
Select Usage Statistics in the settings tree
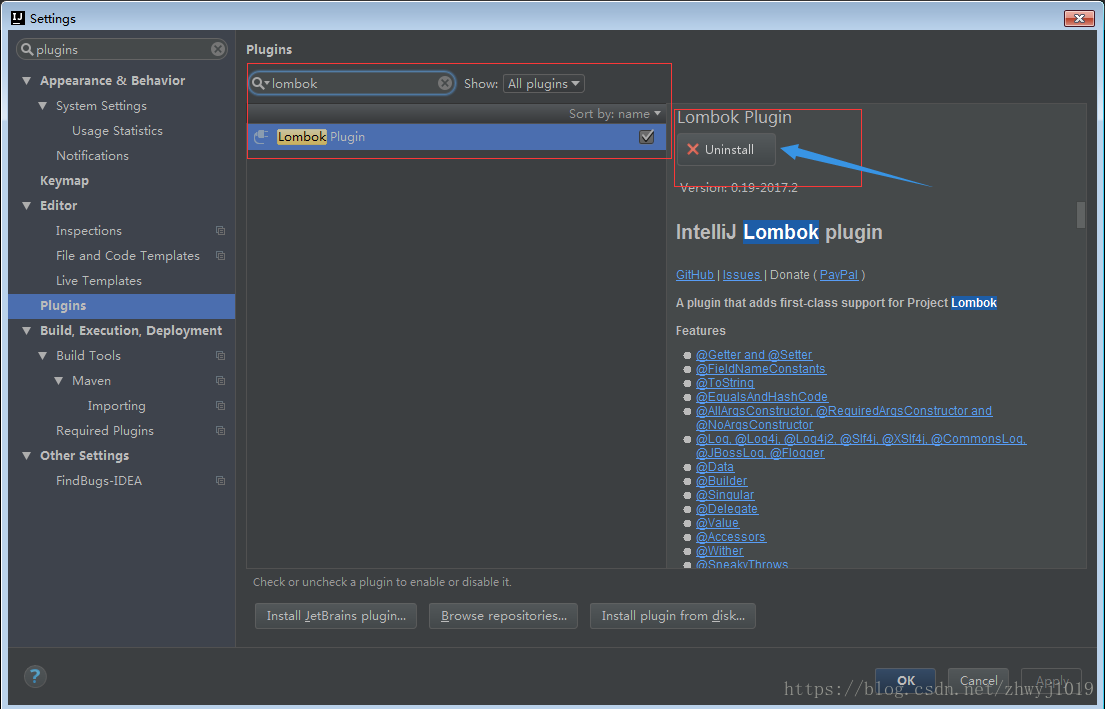[x=117, y=130]
